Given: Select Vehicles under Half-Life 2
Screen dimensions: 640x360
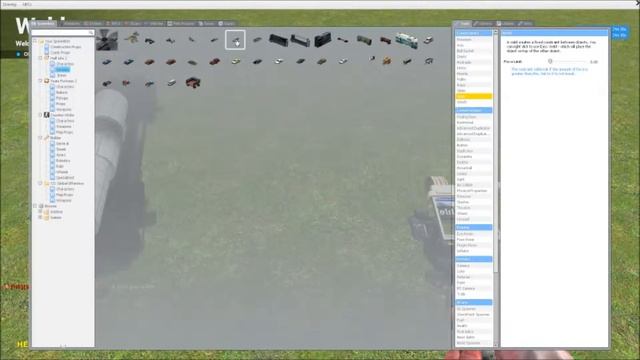Looking at the screenshot, I should tap(62, 70).
